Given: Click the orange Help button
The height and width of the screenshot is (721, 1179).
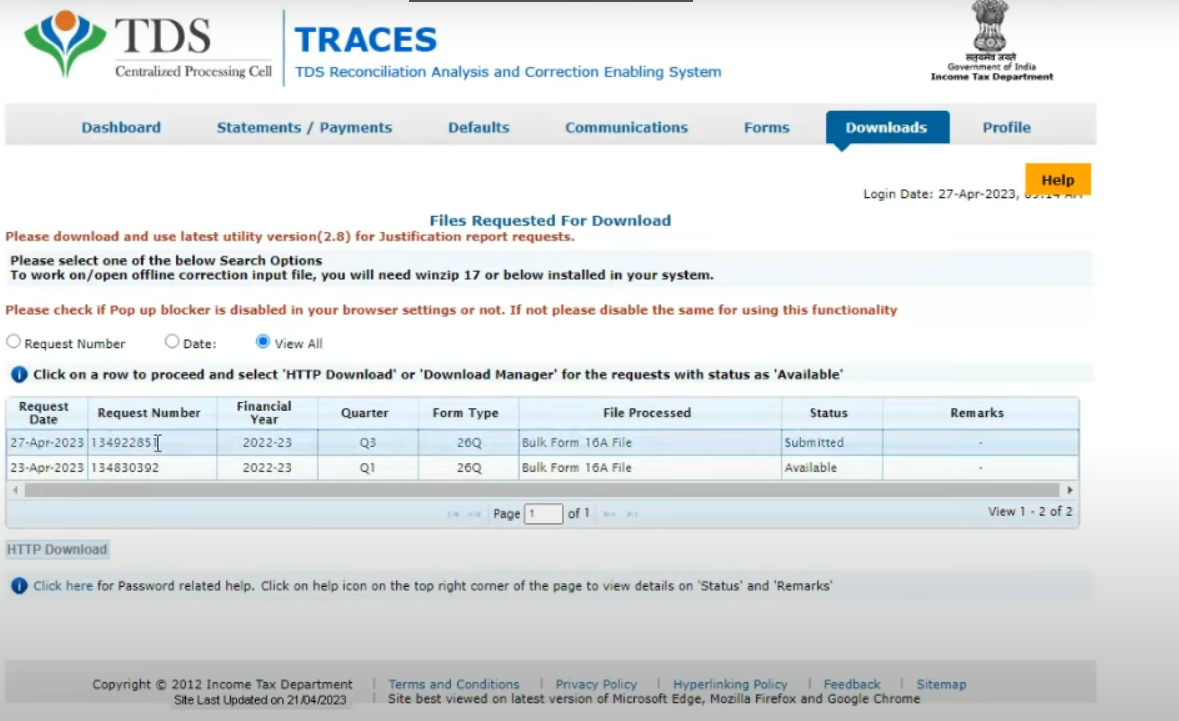Looking at the screenshot, I should click(1057, 180).
